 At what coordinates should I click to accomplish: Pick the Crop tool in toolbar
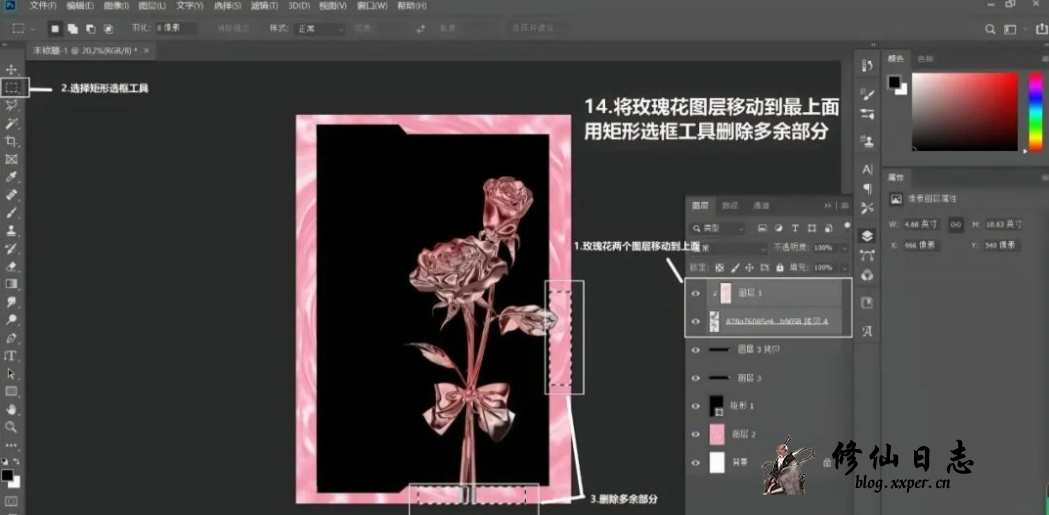12,141
